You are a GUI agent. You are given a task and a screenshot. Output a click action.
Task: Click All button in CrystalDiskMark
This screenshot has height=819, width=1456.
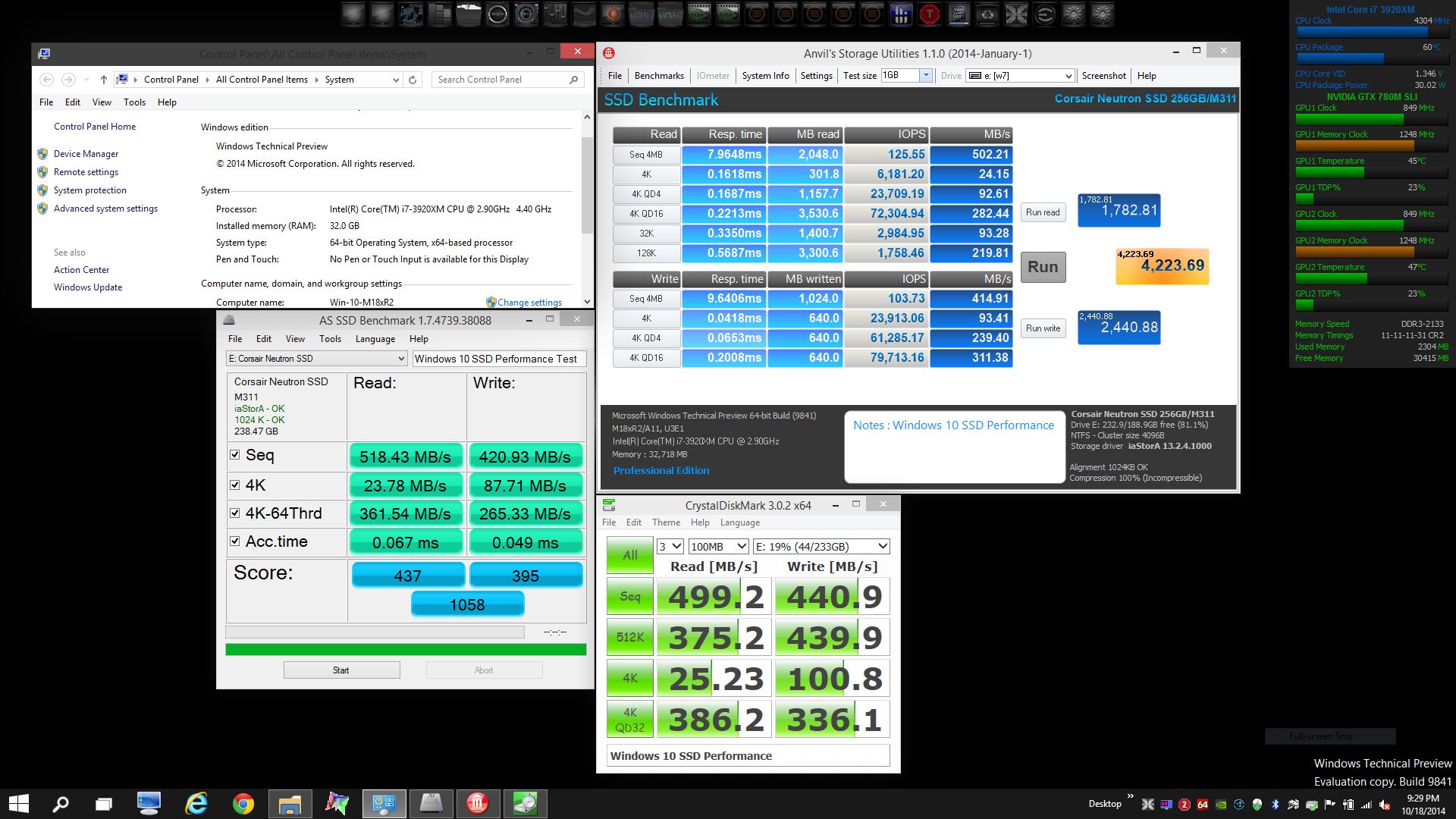pyautogui.click(x=630, y=555)
